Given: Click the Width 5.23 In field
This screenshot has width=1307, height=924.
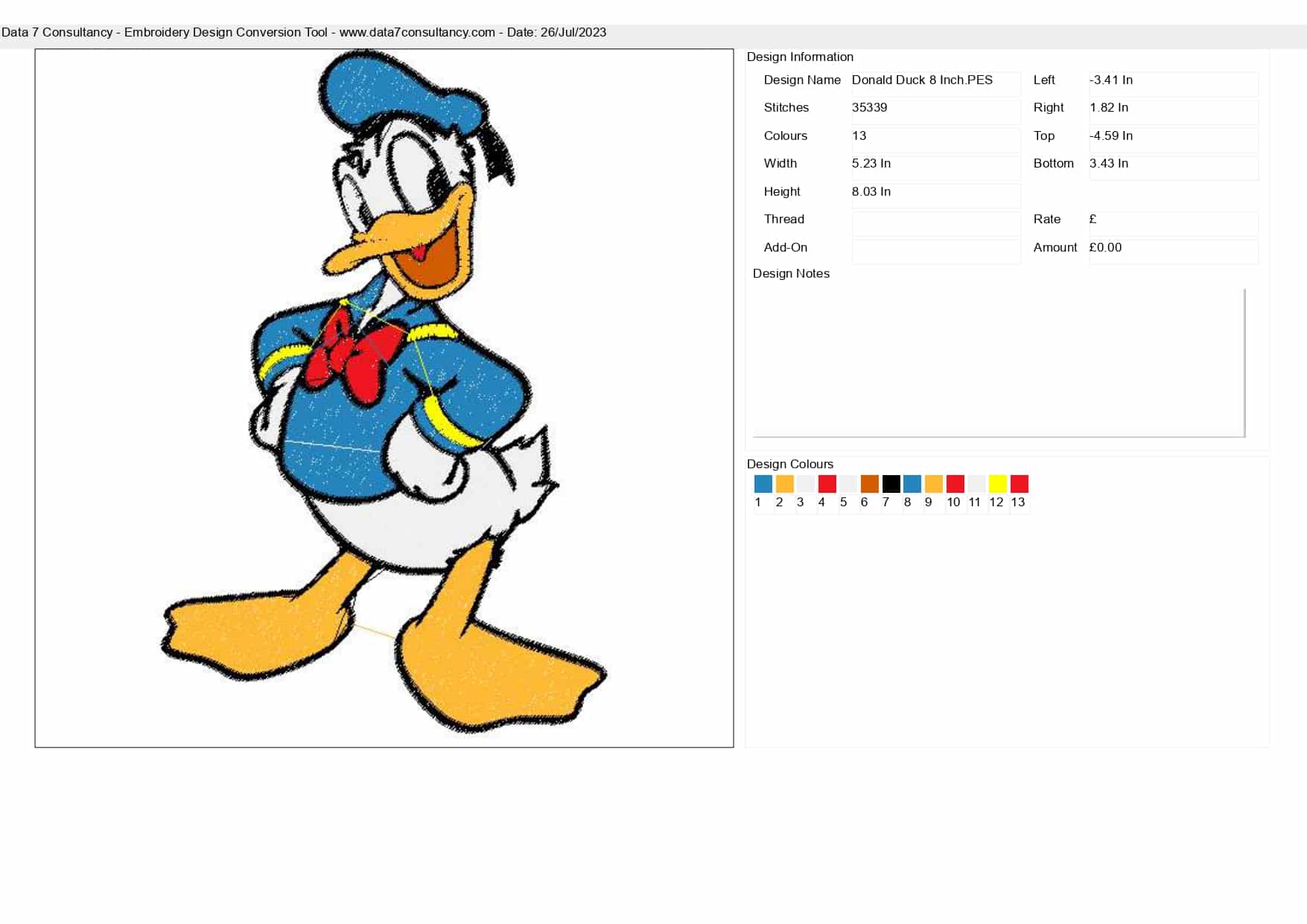Looking at the screenshot, I should click(x=936, y=168).
